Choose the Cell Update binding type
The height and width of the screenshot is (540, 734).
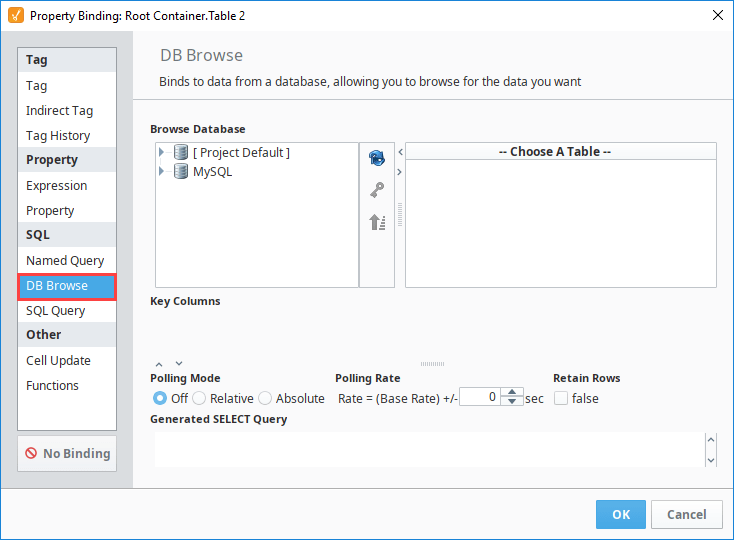[x=67, y=361]
